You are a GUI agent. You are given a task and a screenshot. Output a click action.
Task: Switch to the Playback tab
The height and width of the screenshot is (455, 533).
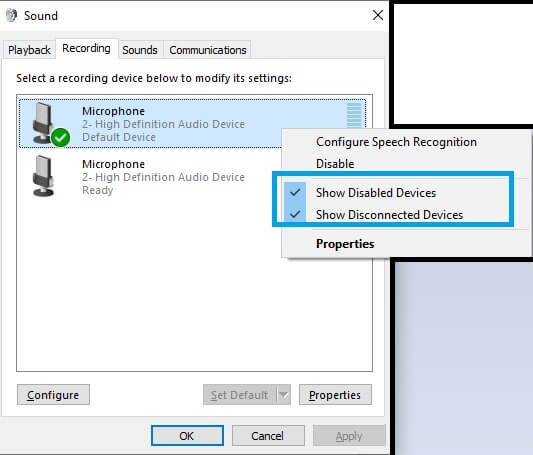click(29, 50)
